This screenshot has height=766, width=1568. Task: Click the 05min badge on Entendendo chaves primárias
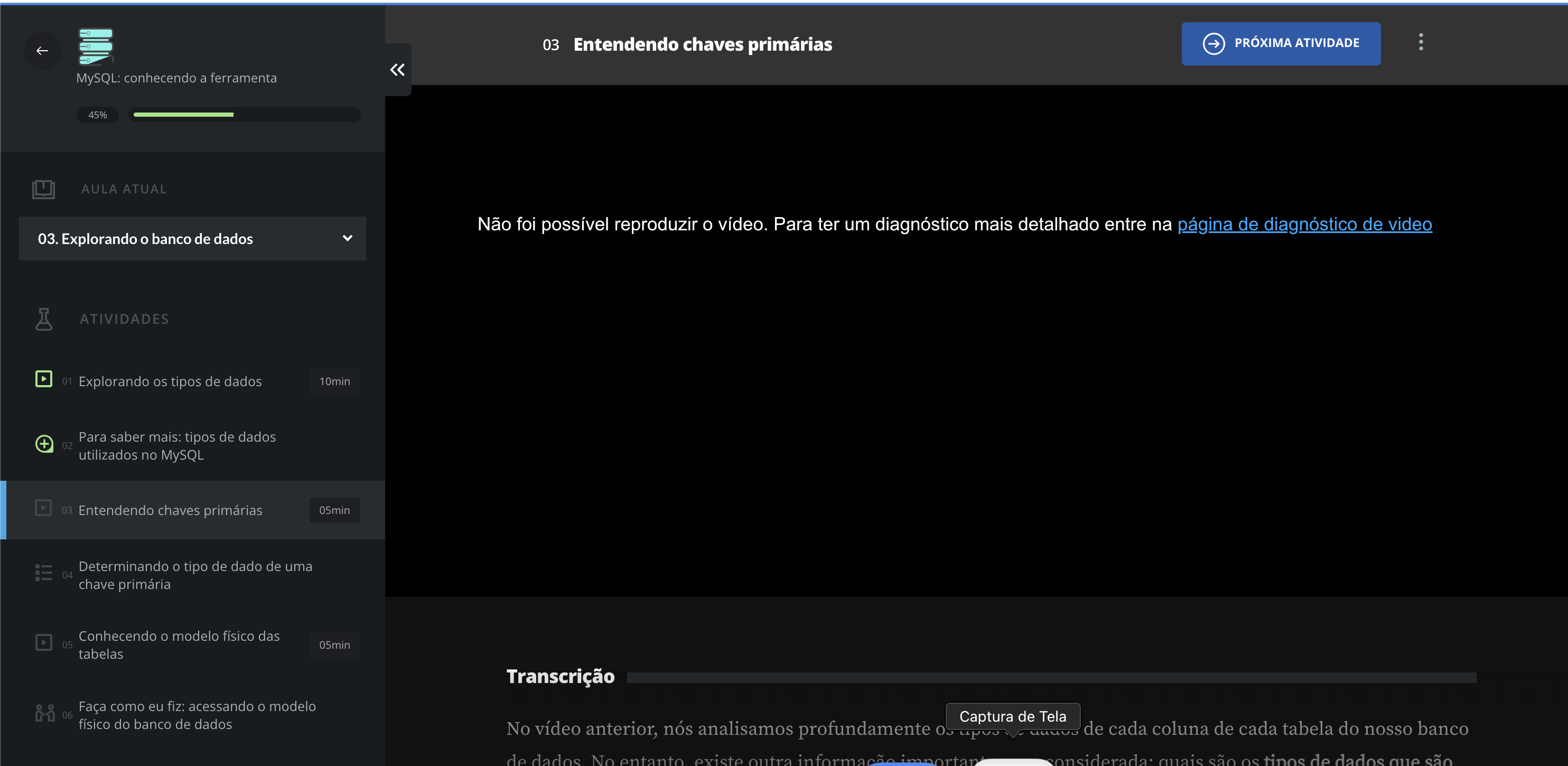click(x=335, y=510)
